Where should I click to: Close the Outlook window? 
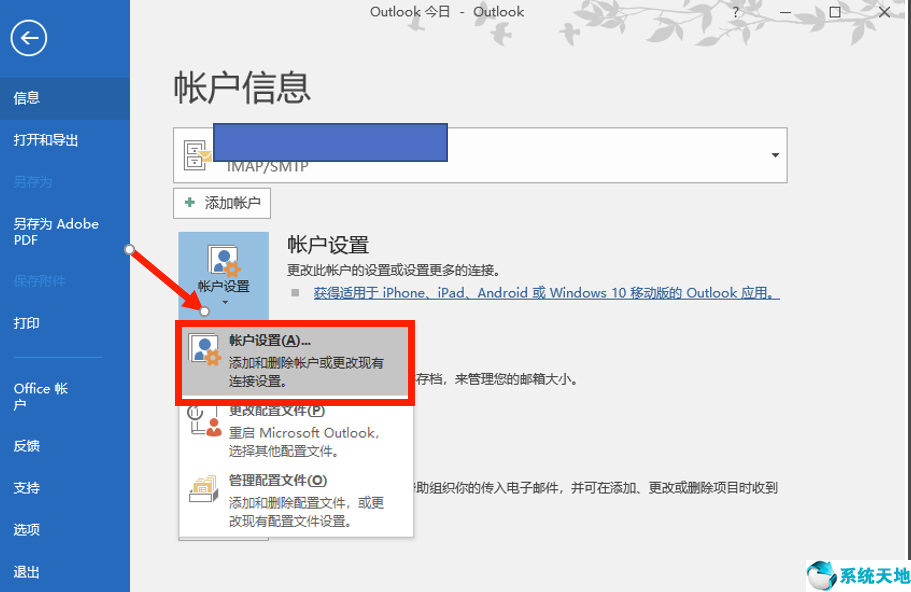(x=884, y=12)
